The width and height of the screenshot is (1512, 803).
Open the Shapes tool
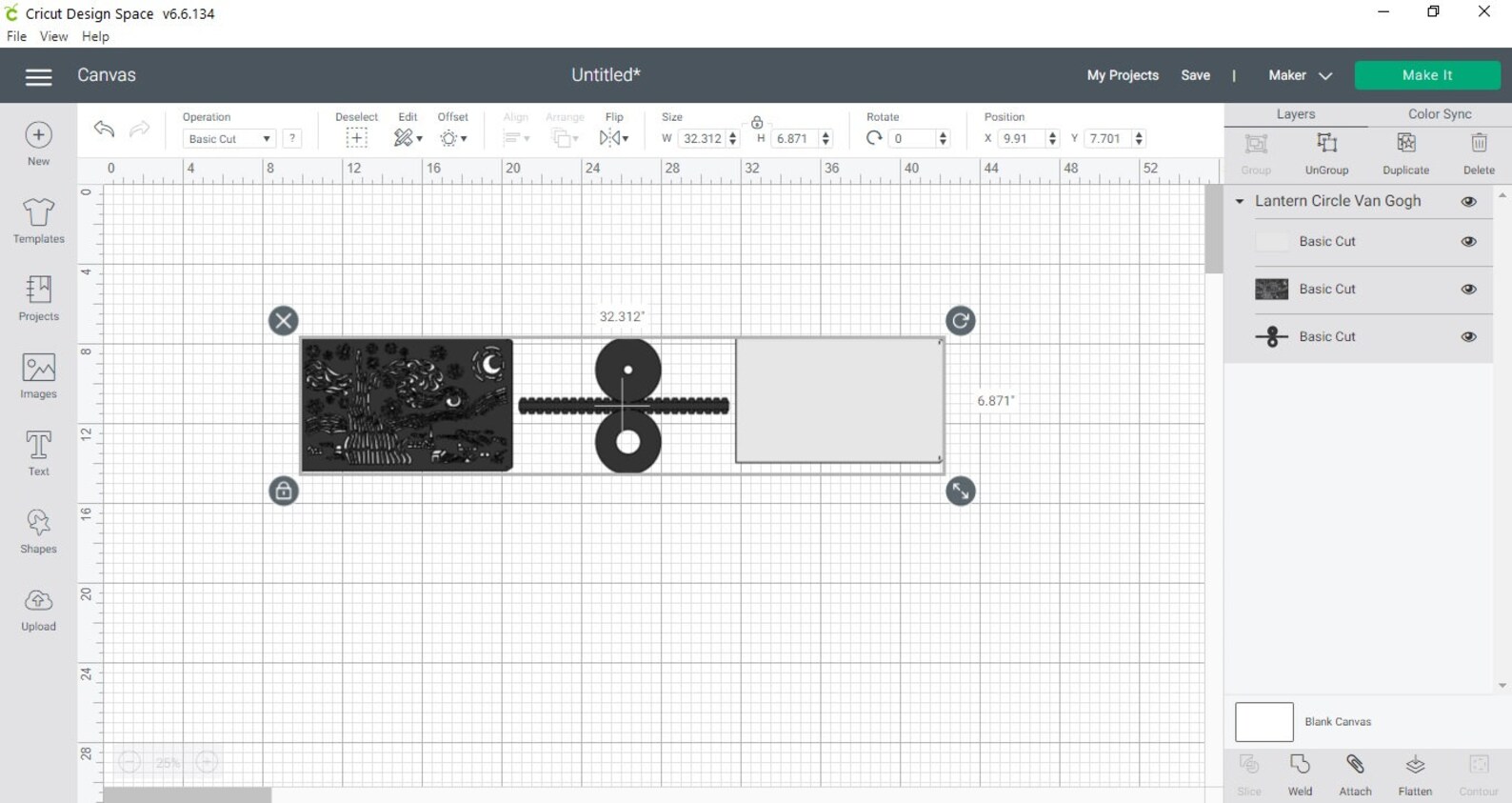click(38, 532)
